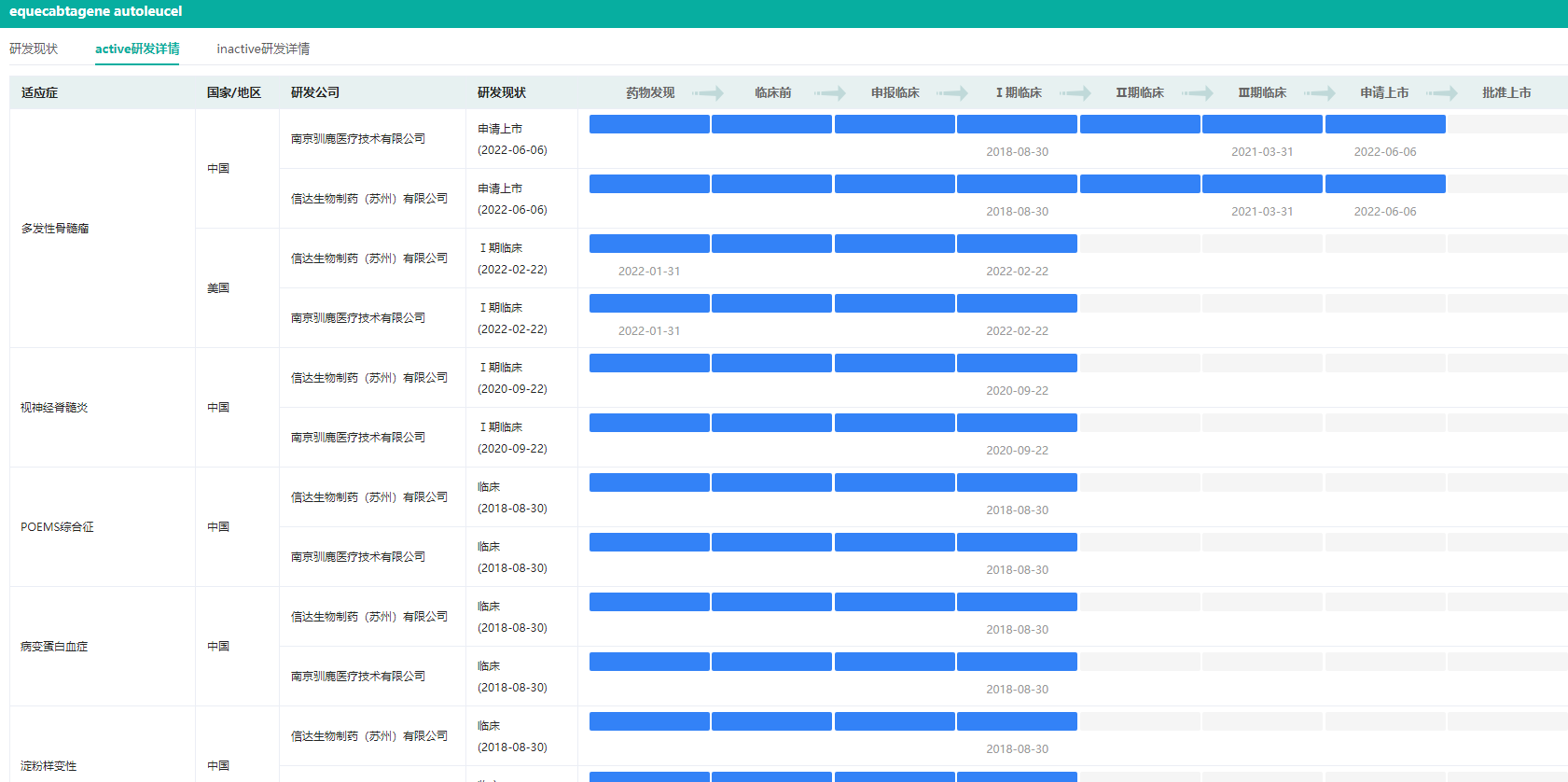This screenshot has height=782, width=1568.
Task: Click arrow icon between 药物发现 and 临床前
Action: pyautogui.click(x=708, y=93)
